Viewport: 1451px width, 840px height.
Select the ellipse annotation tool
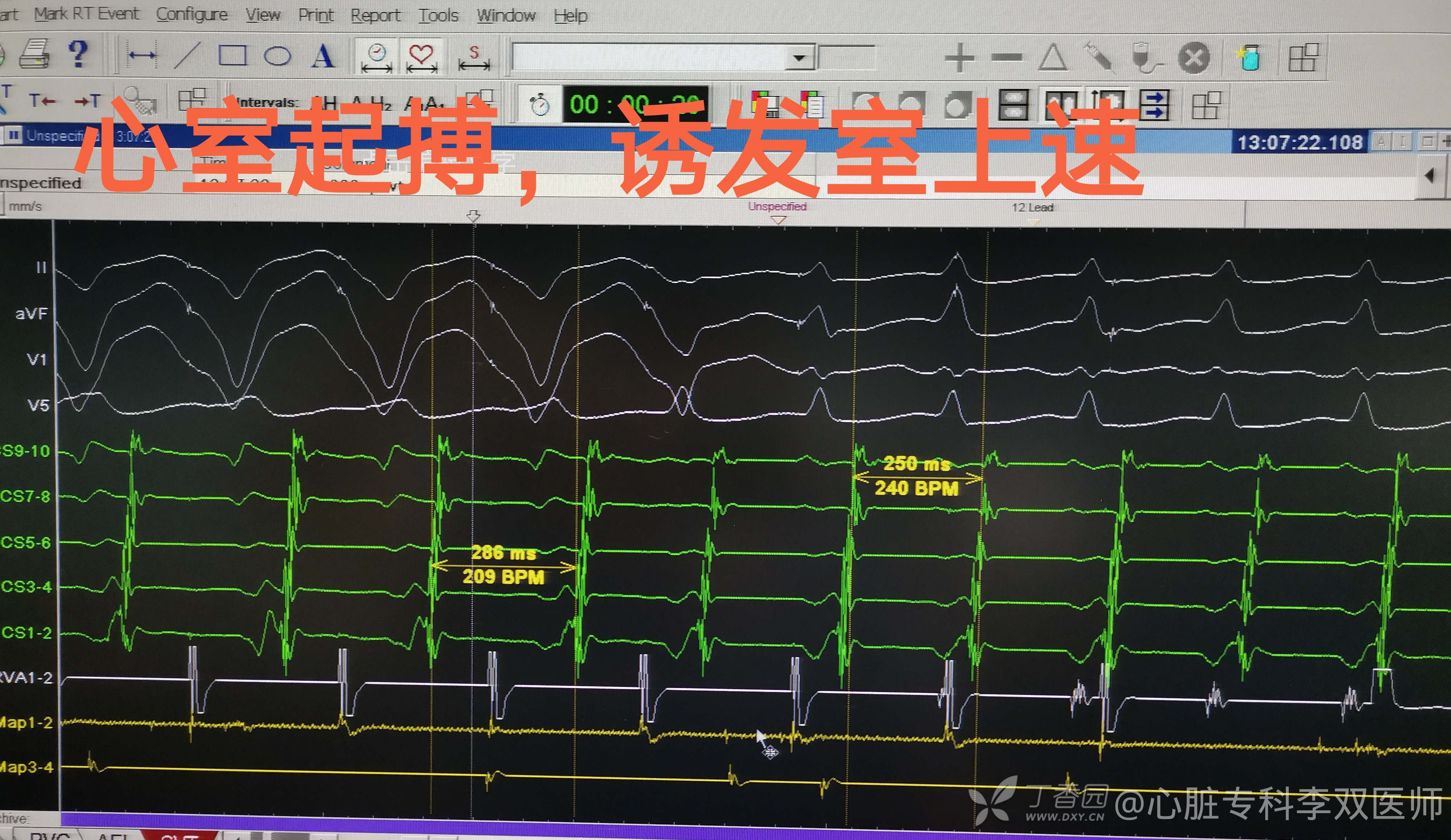pos(278,57)
